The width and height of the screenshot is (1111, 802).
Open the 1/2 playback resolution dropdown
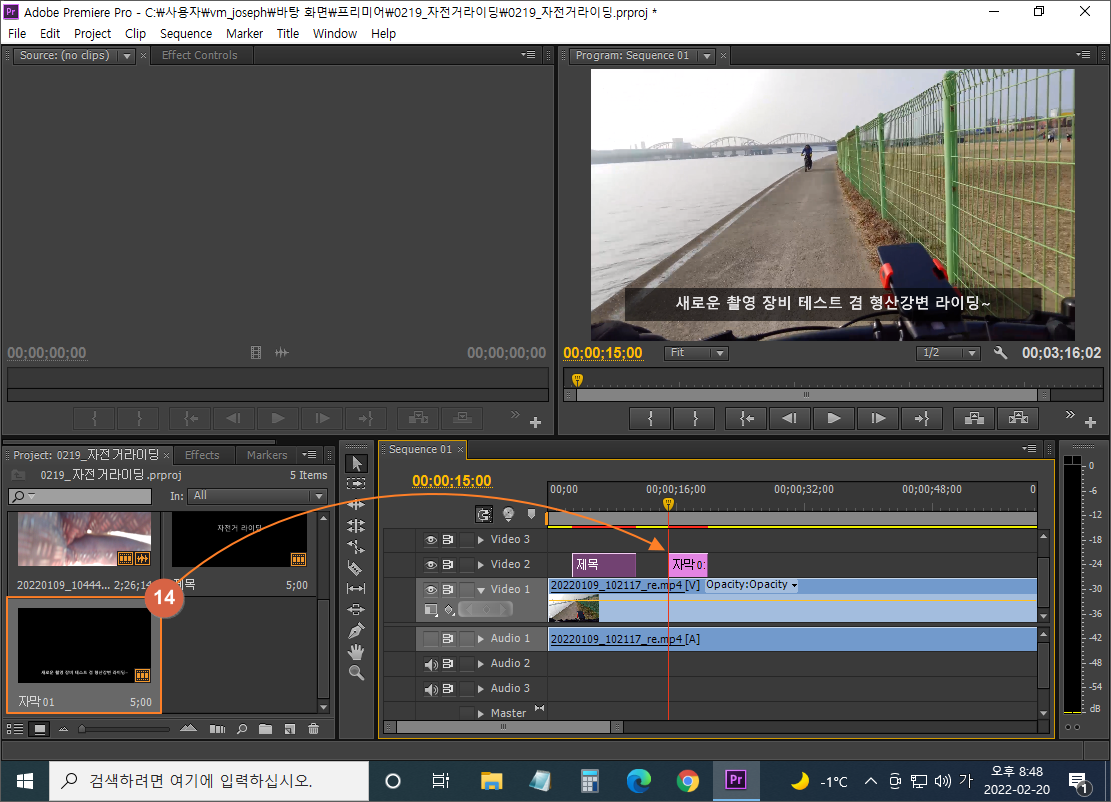coord(948,352)
